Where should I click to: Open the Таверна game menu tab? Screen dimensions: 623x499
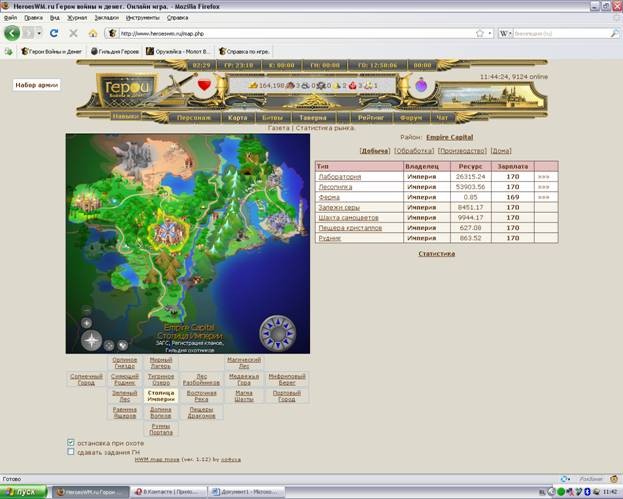313,118
